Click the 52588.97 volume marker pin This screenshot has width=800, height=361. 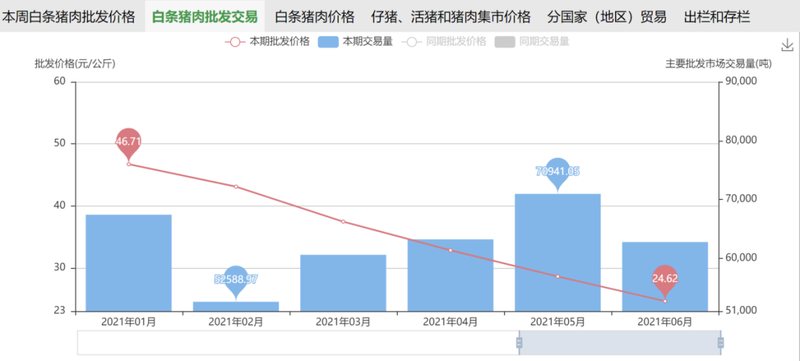tap(236, 280)
